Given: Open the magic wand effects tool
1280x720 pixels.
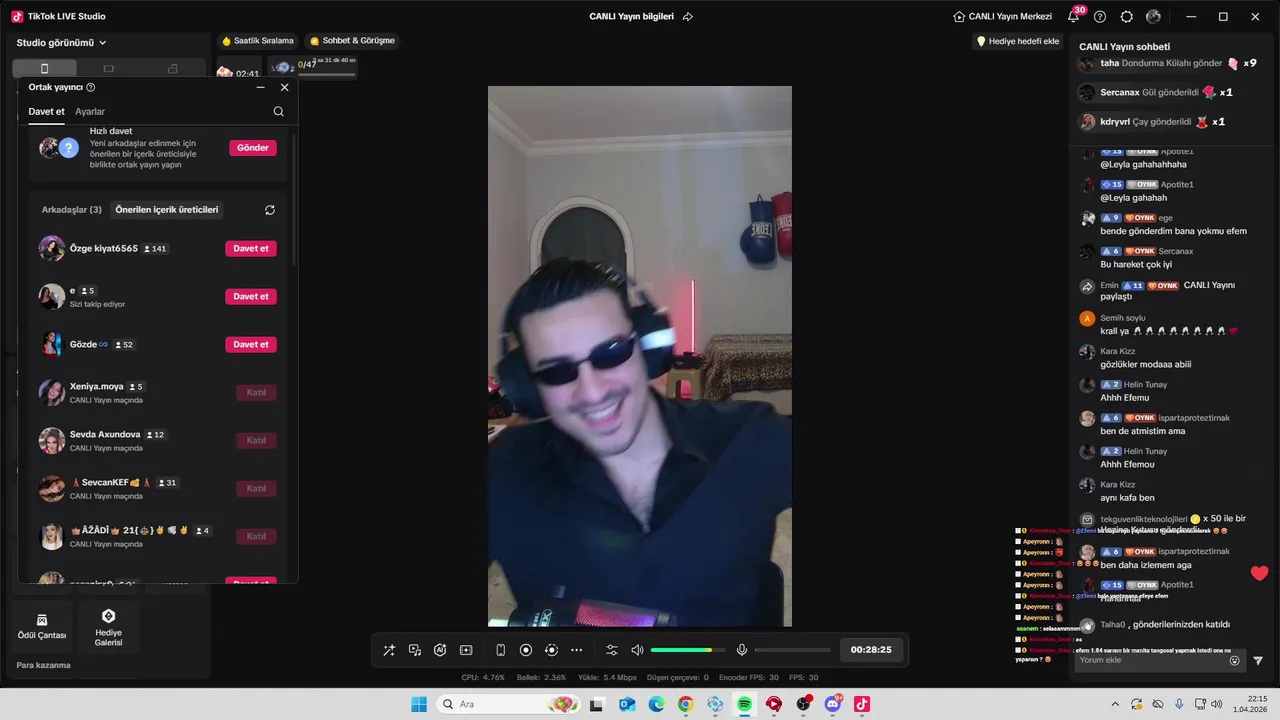Looking at the screenshot, I should pyautogui.click(x=389, y=650).
